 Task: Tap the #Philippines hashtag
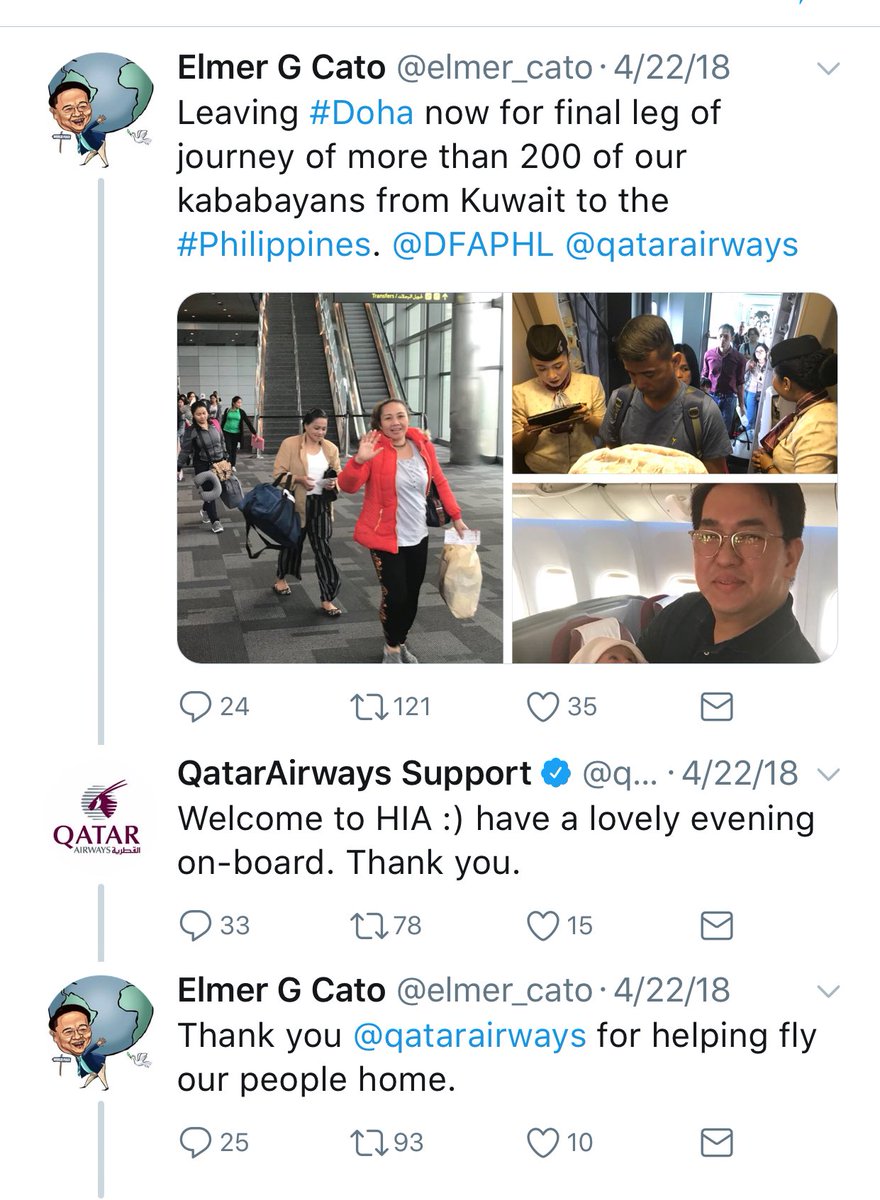(x=273, y=245)
